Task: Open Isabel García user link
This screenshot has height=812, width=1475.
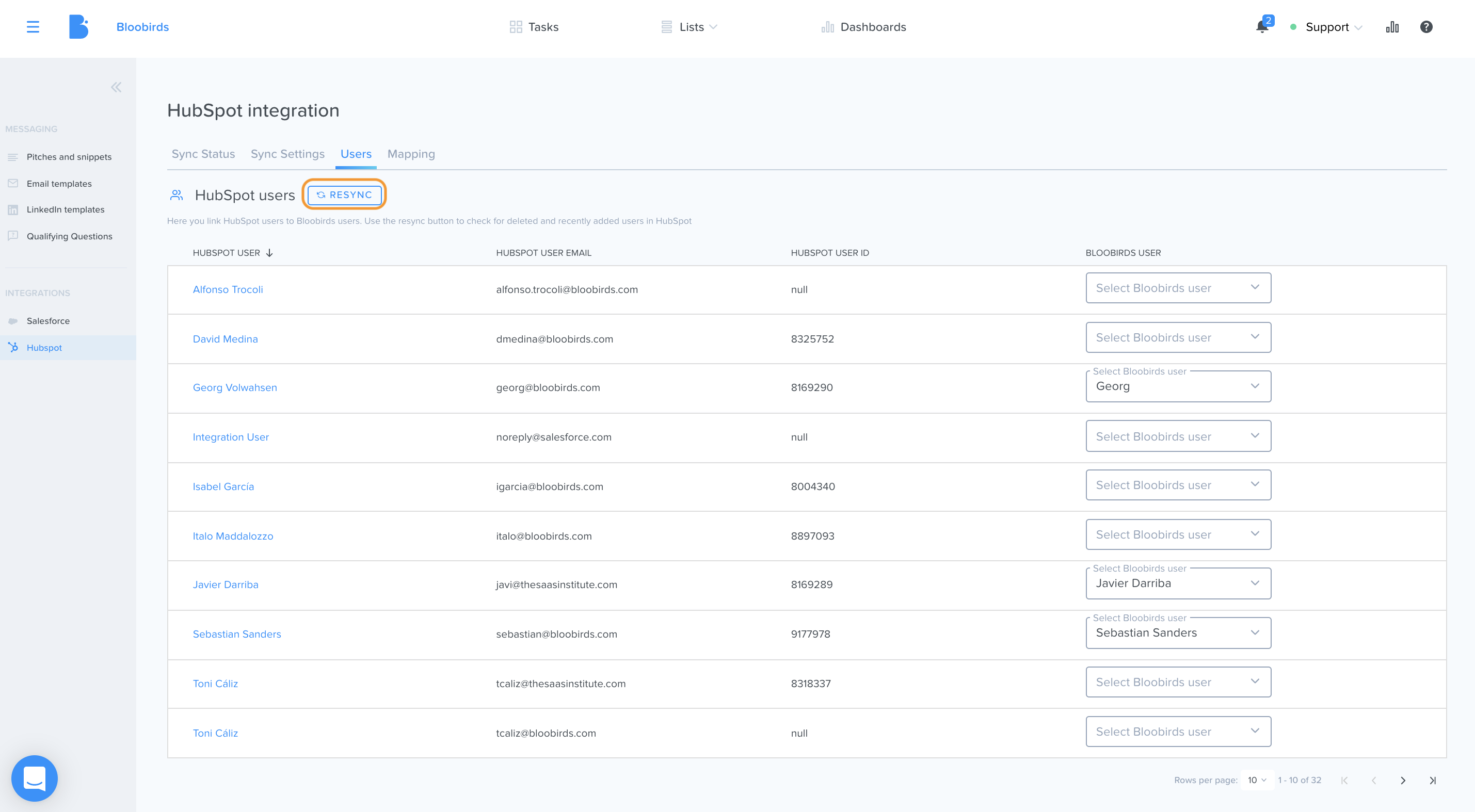Action: coord(223,486)
